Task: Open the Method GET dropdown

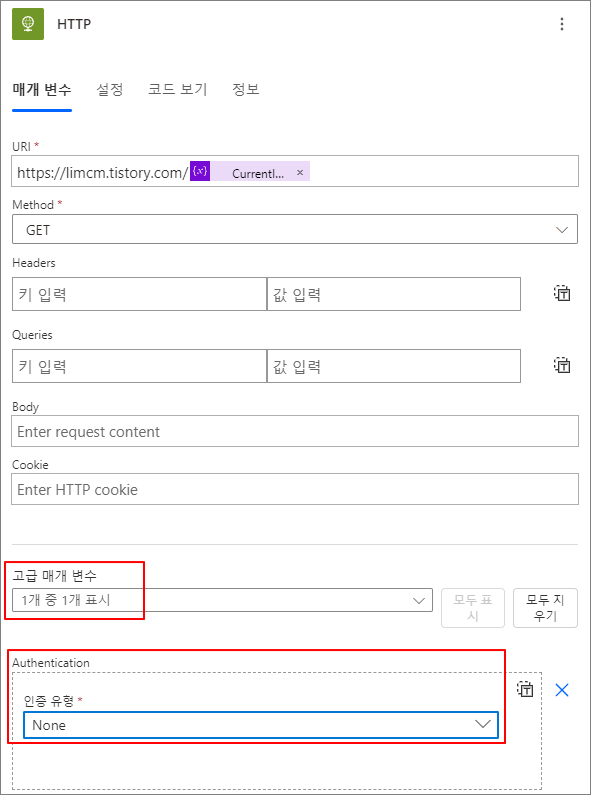Action: tap(295, 229)
